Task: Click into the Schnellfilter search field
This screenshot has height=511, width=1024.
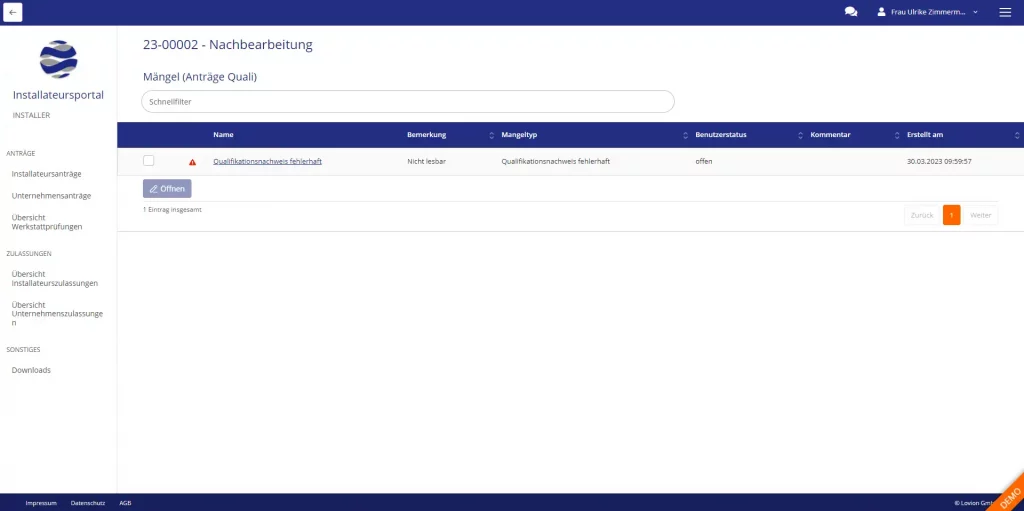Action: [408, 101]
